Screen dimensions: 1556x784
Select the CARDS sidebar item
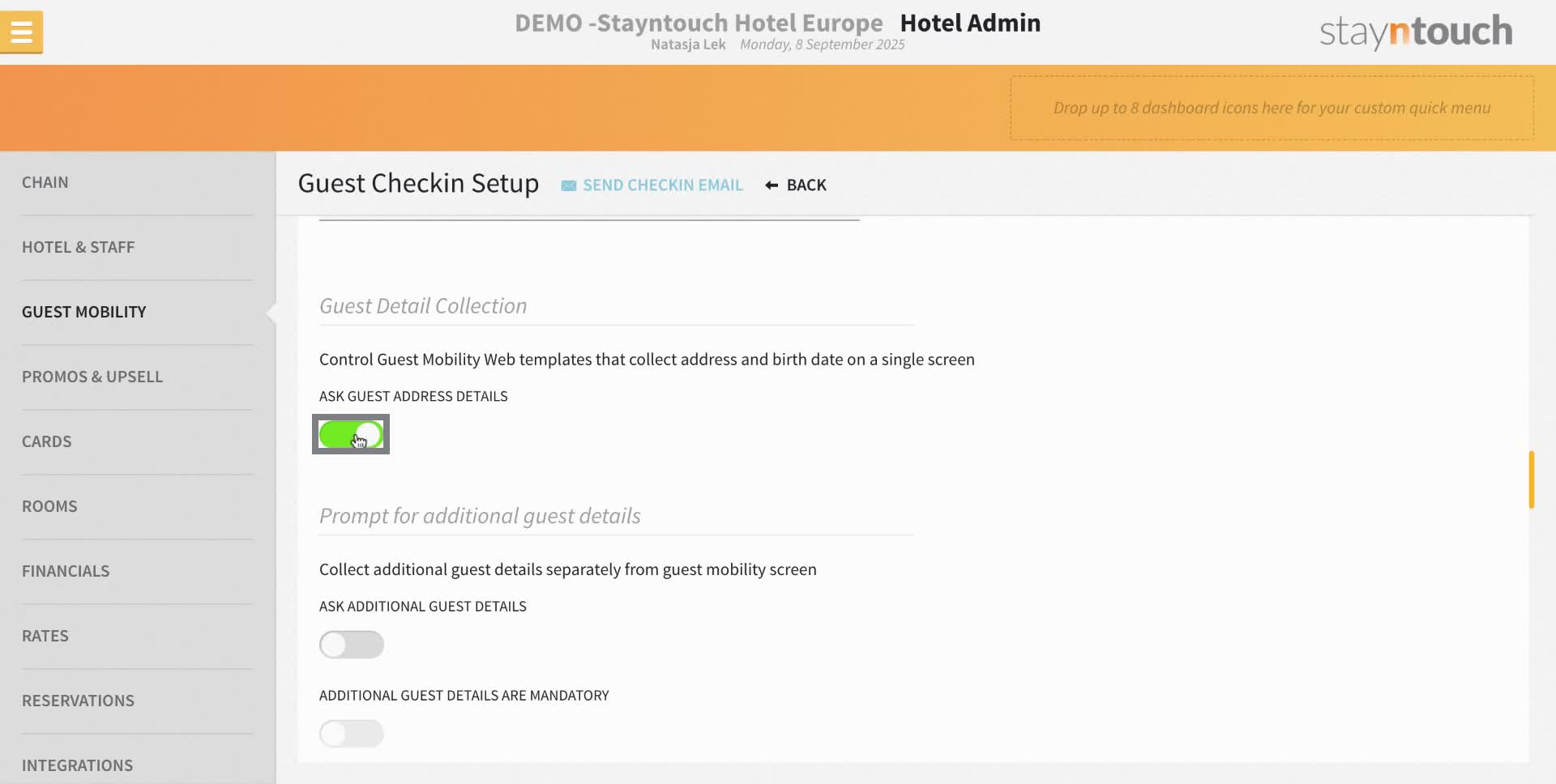pyautogui.click(x=46, y=441)
